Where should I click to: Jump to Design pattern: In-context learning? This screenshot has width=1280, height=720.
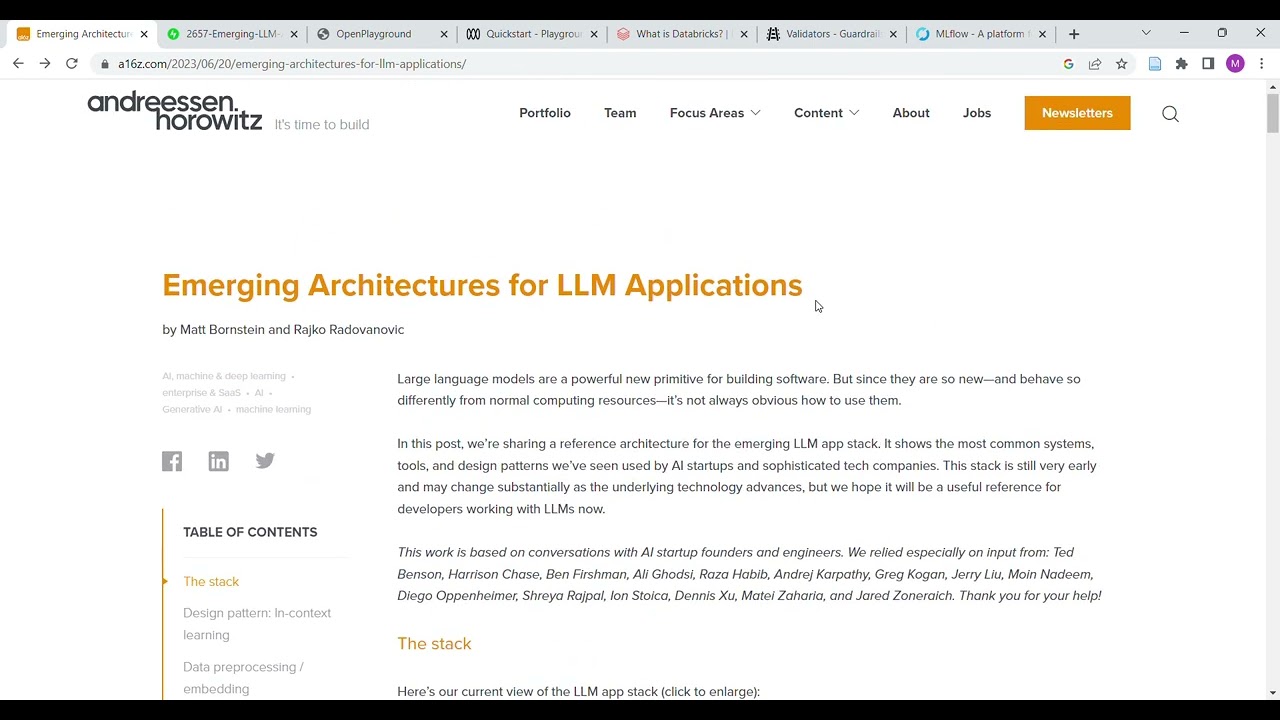point(257,624)
